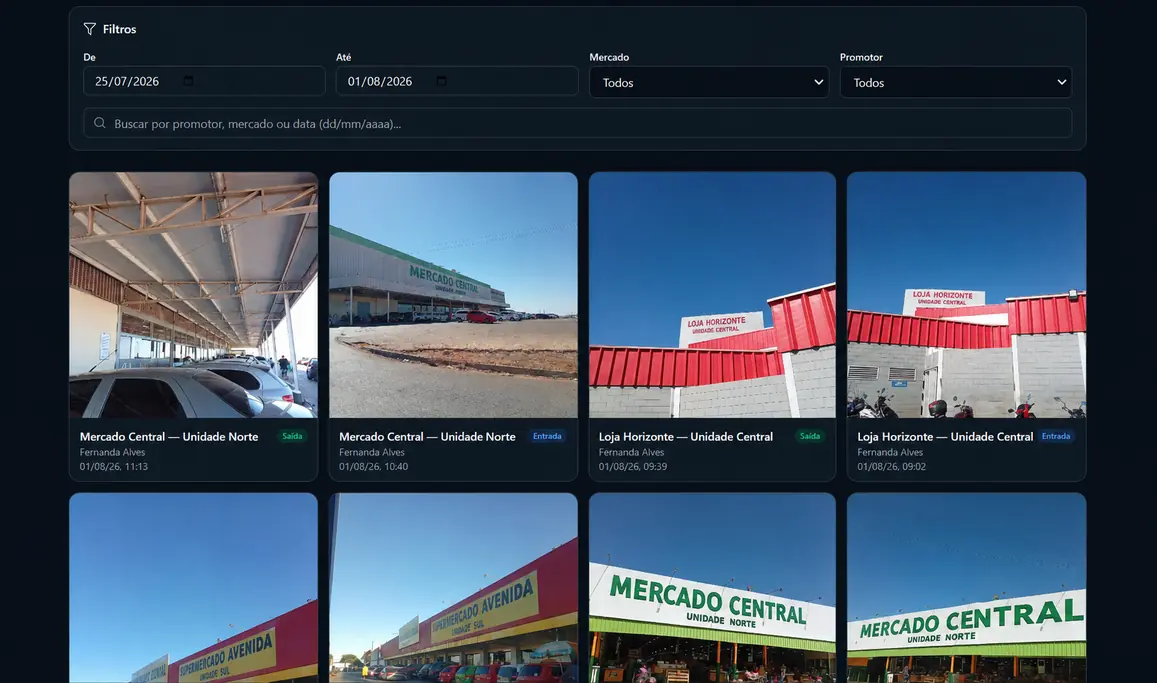Expand the Promotor dropdown
1157x683 pixels.
[x=956, y=83]
